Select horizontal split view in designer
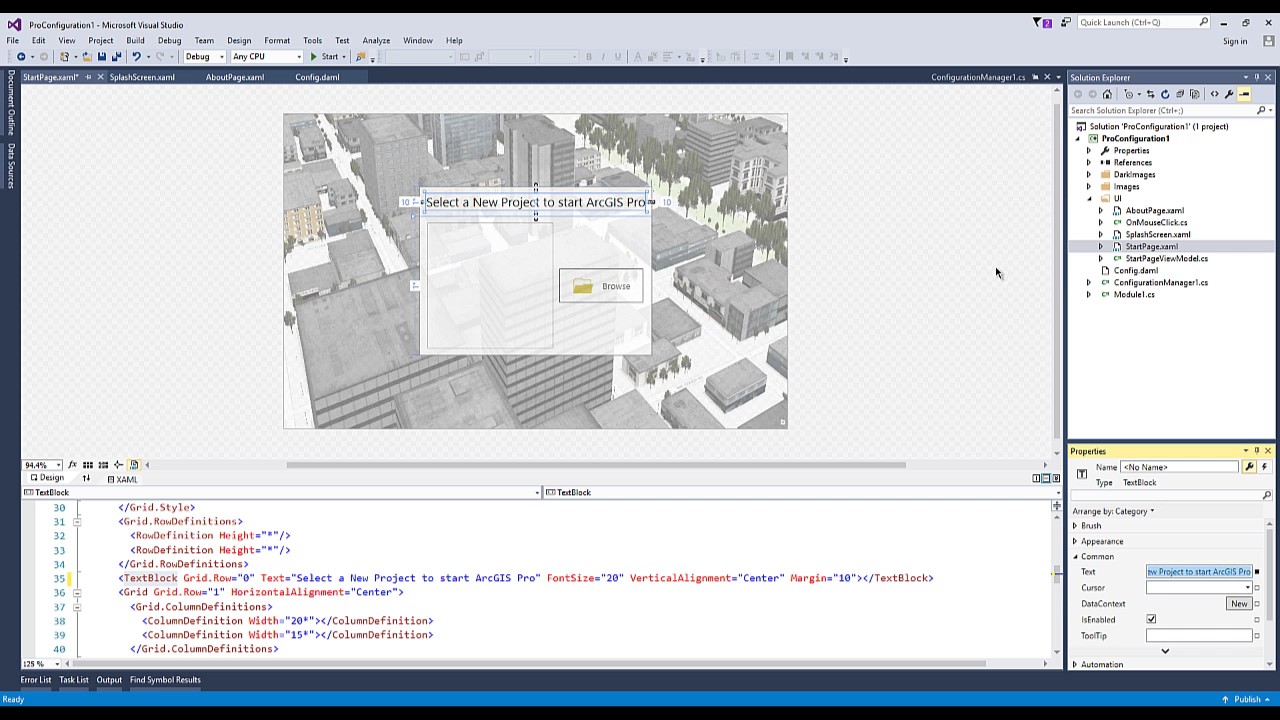 click(1046, 478)
